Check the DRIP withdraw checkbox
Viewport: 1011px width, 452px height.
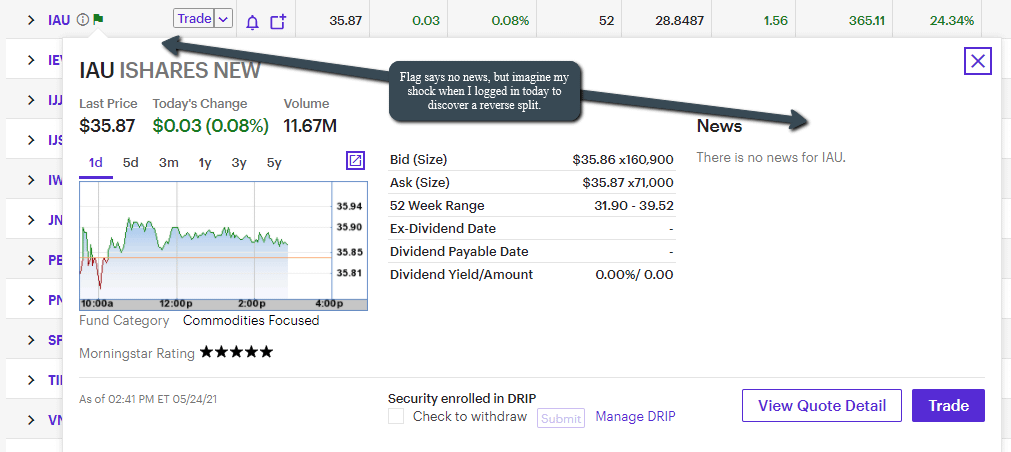tap(397, 416)
